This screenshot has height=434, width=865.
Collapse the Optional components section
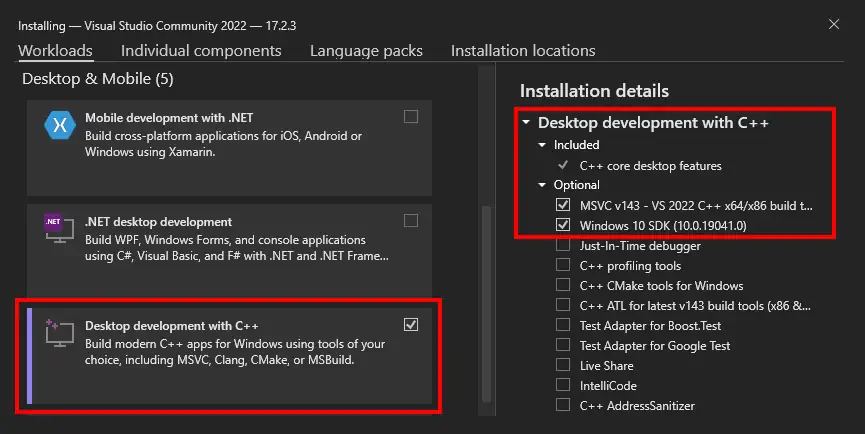click(543, 185)
